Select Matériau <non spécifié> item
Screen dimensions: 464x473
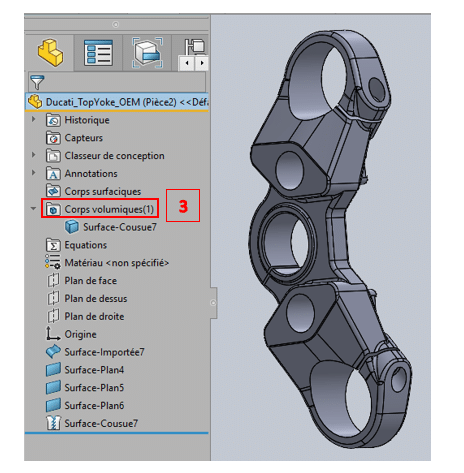click(x=107, y=263)
